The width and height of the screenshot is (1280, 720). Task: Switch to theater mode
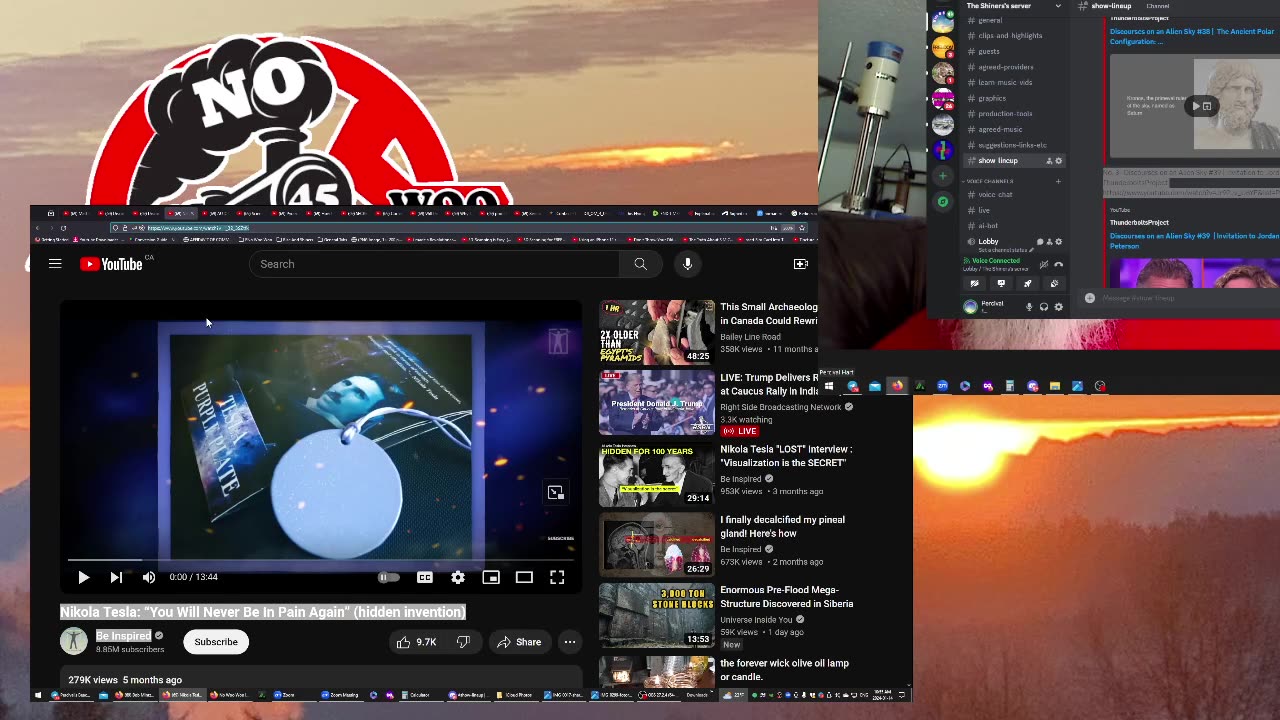524,577
